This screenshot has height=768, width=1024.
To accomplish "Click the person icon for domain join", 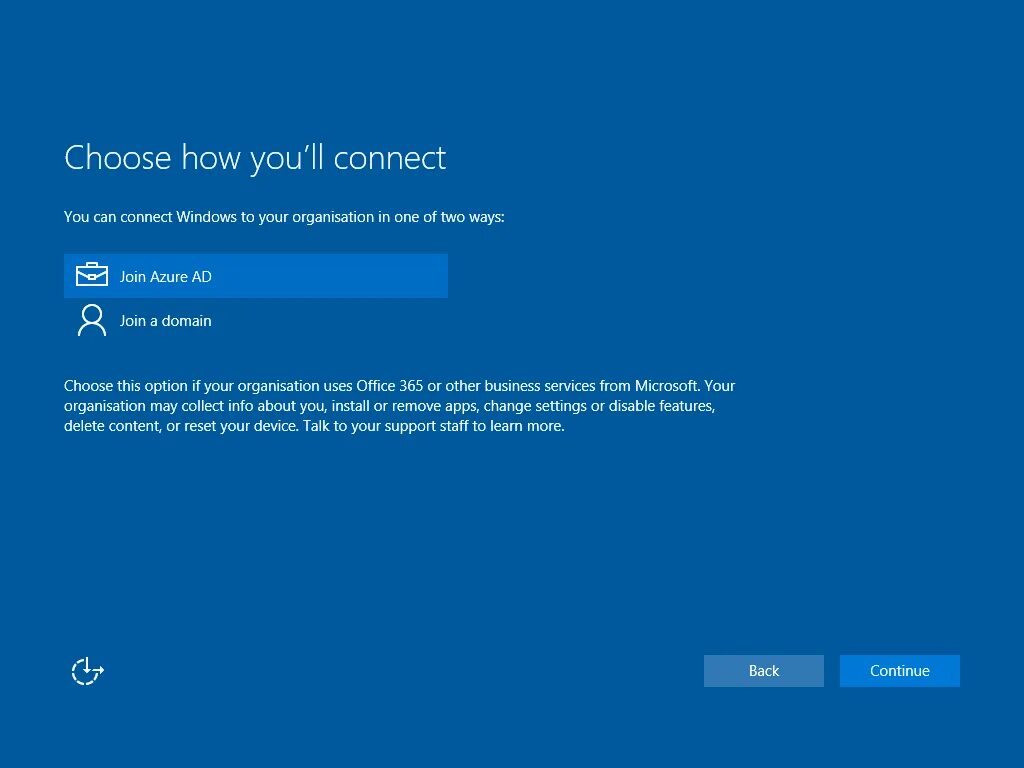I will pyautogui.click(x=91, y=320).
